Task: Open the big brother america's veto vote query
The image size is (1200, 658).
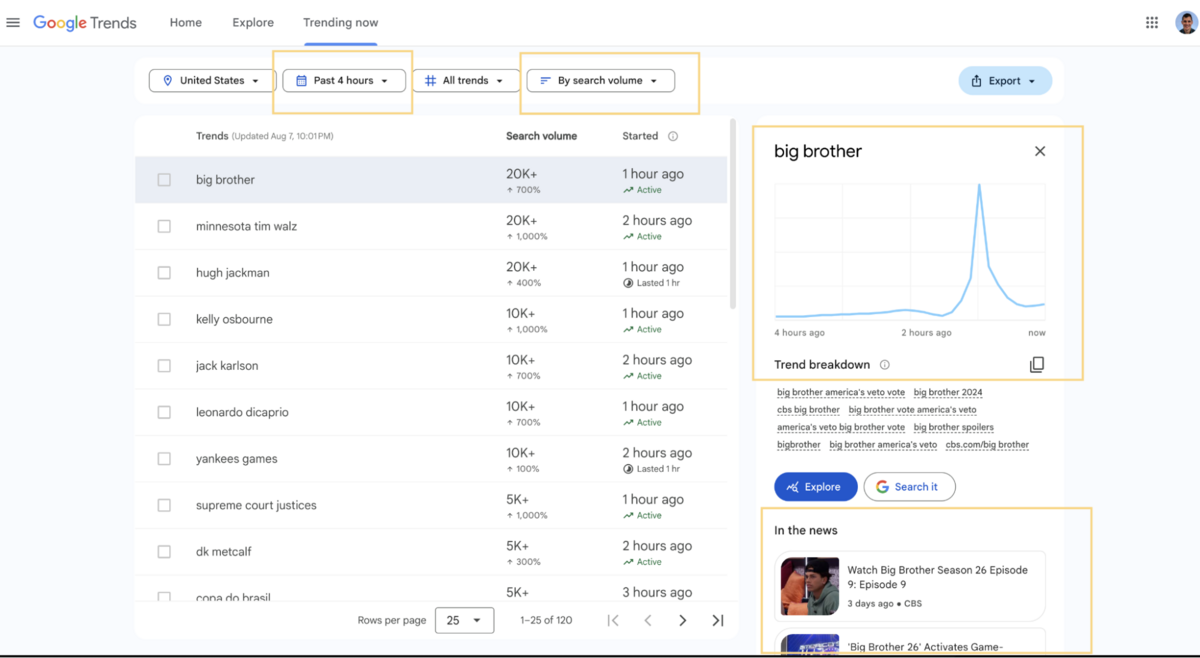Action: [841, 392]
